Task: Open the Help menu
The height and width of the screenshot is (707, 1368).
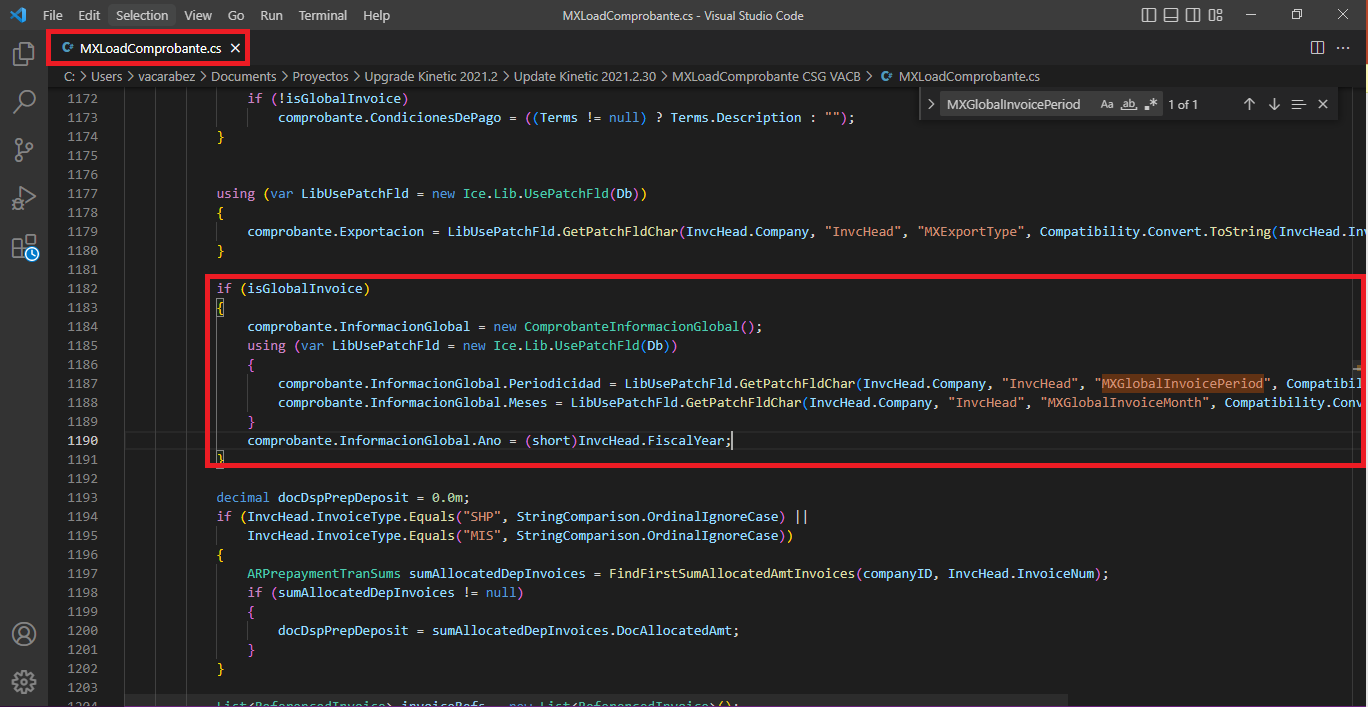Action: tap(376, 15)
